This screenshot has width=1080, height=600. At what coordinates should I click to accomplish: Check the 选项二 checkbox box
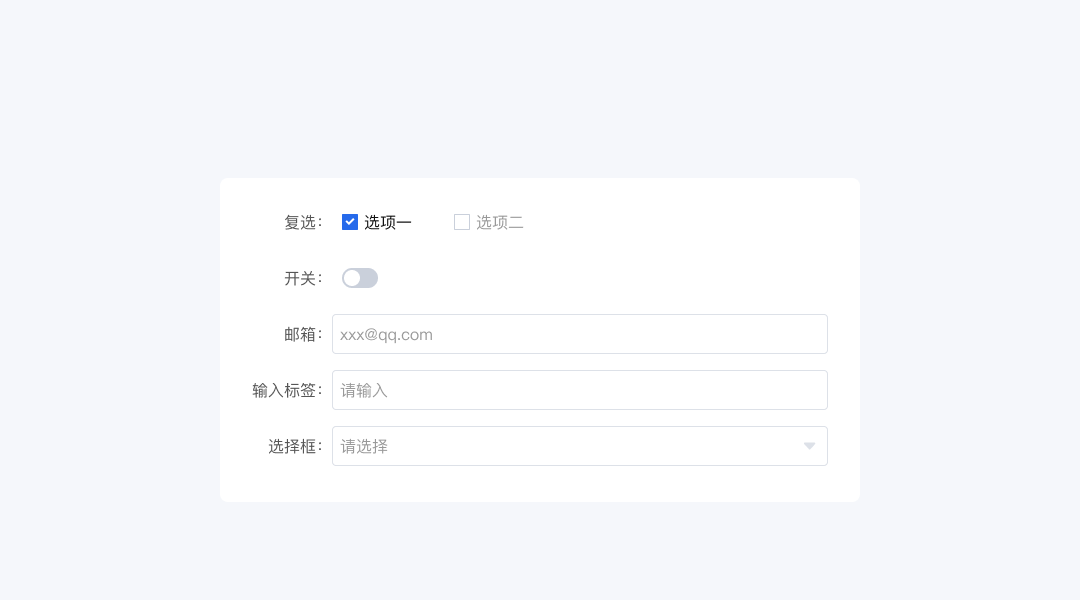[462, 222]
